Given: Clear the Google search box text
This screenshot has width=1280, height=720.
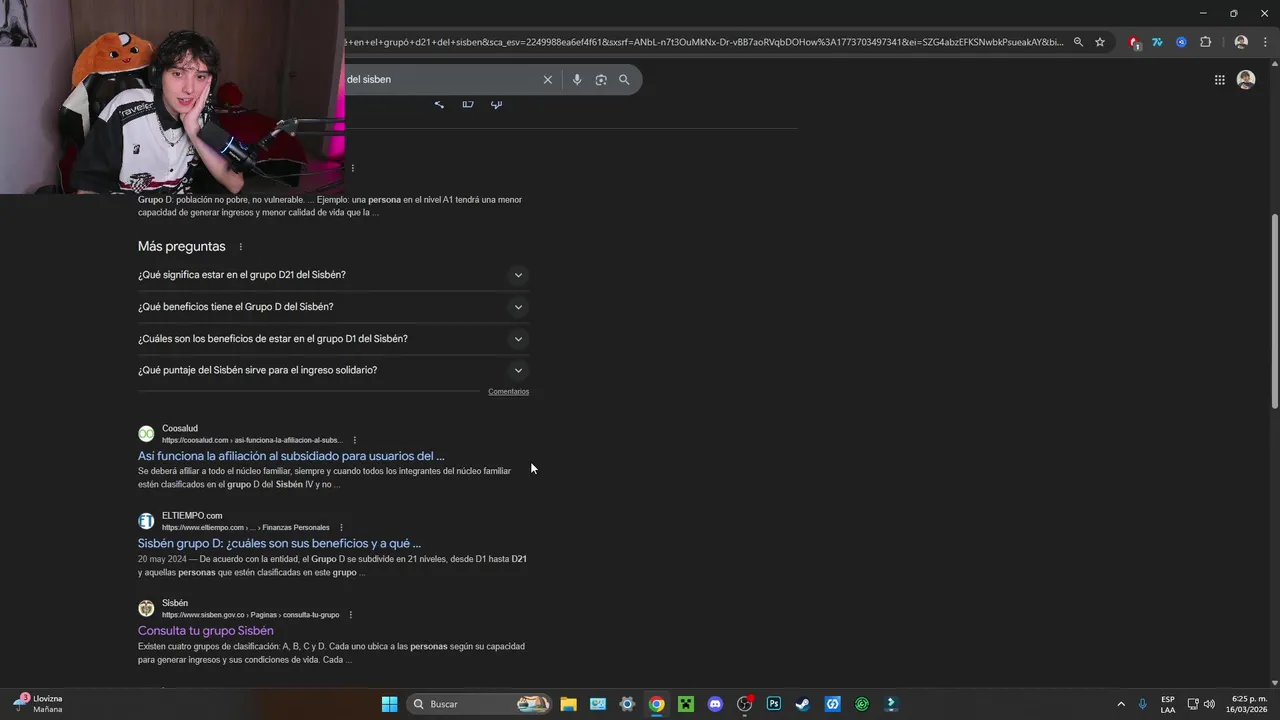Looking at the screenshot, I should tap(547, 80).
